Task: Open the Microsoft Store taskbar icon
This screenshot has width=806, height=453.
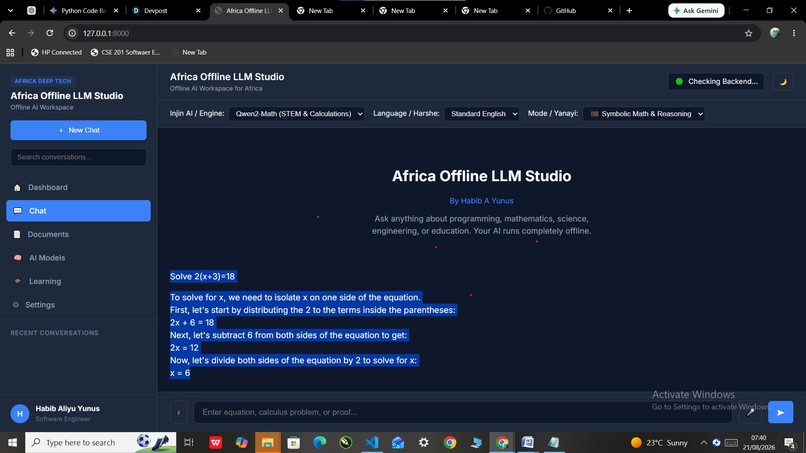Action: (x=294, y=442)
